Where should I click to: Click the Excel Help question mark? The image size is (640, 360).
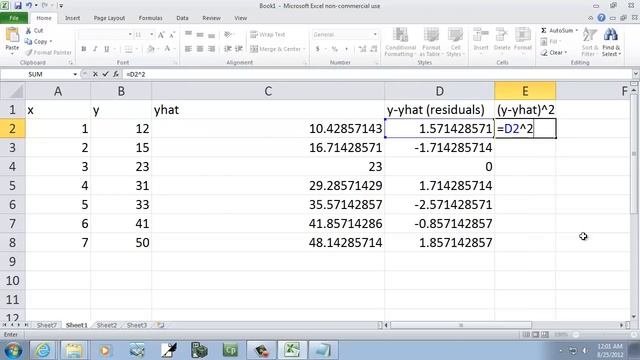(601, 18)
